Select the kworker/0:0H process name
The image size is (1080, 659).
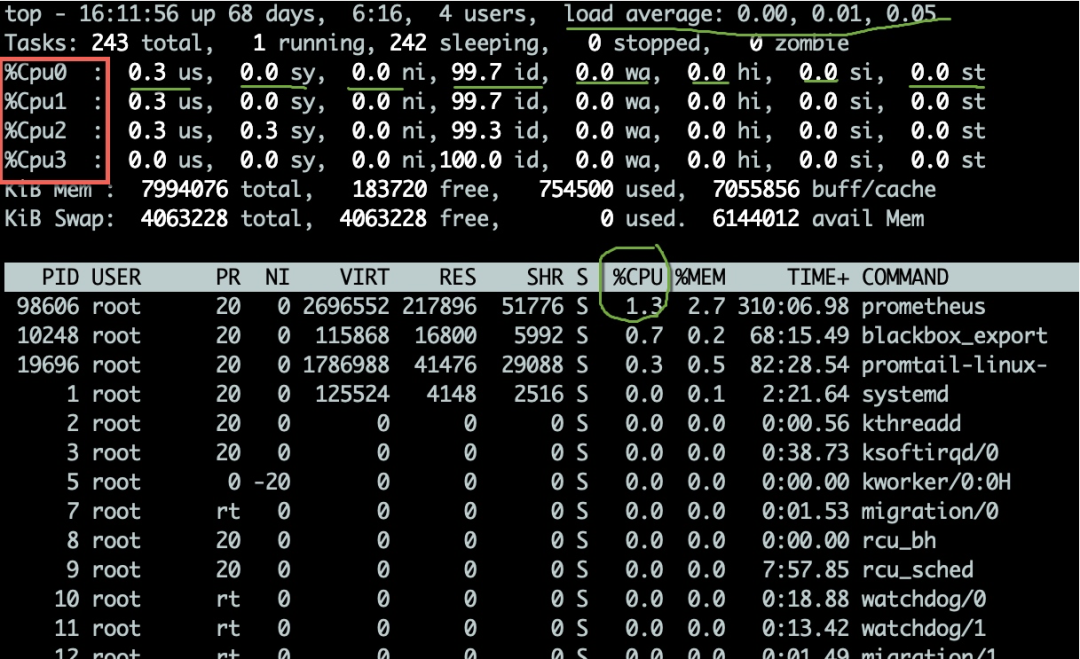click(936, 482)
